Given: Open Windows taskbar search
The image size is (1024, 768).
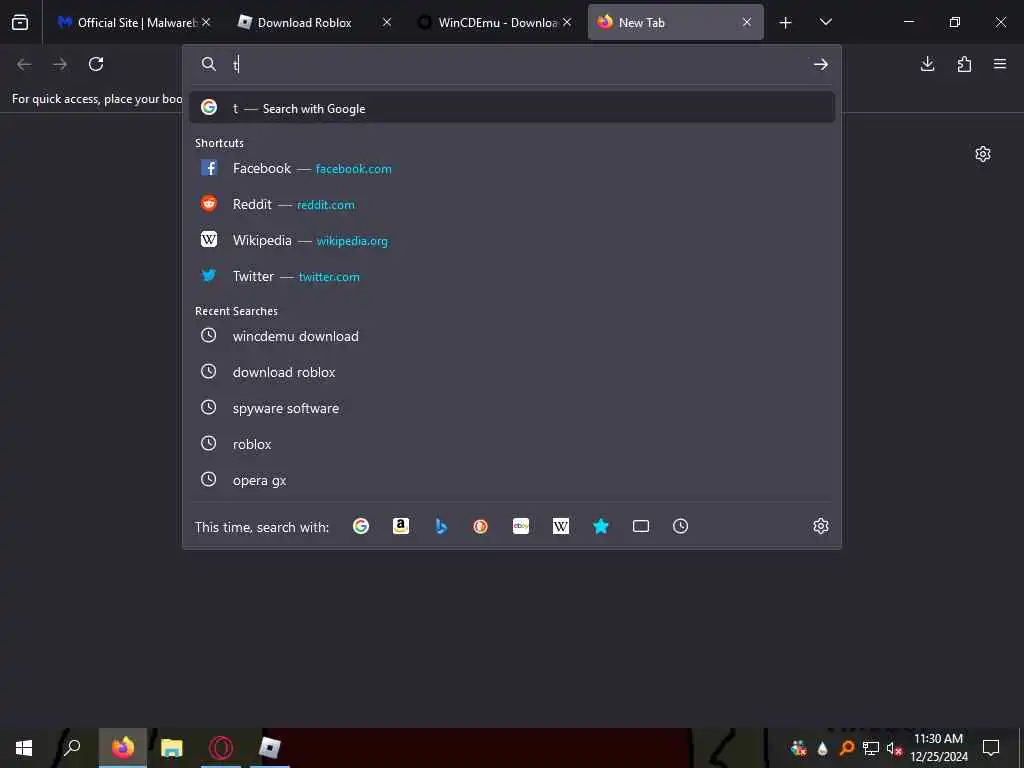Looking at the screenshot, I should 72,748.
